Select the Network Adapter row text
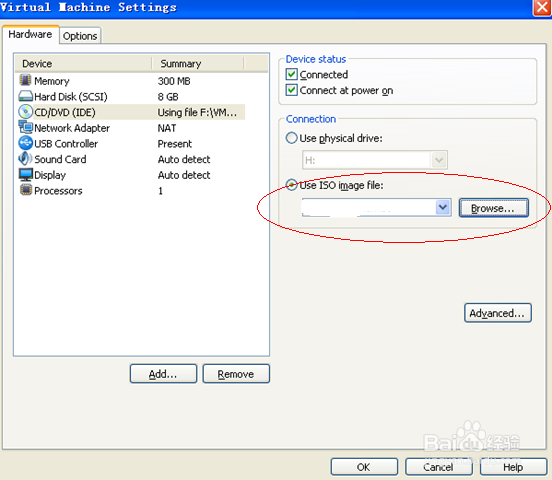The width and height of the screenshot is (552, 480). click(x=72, y=128)
